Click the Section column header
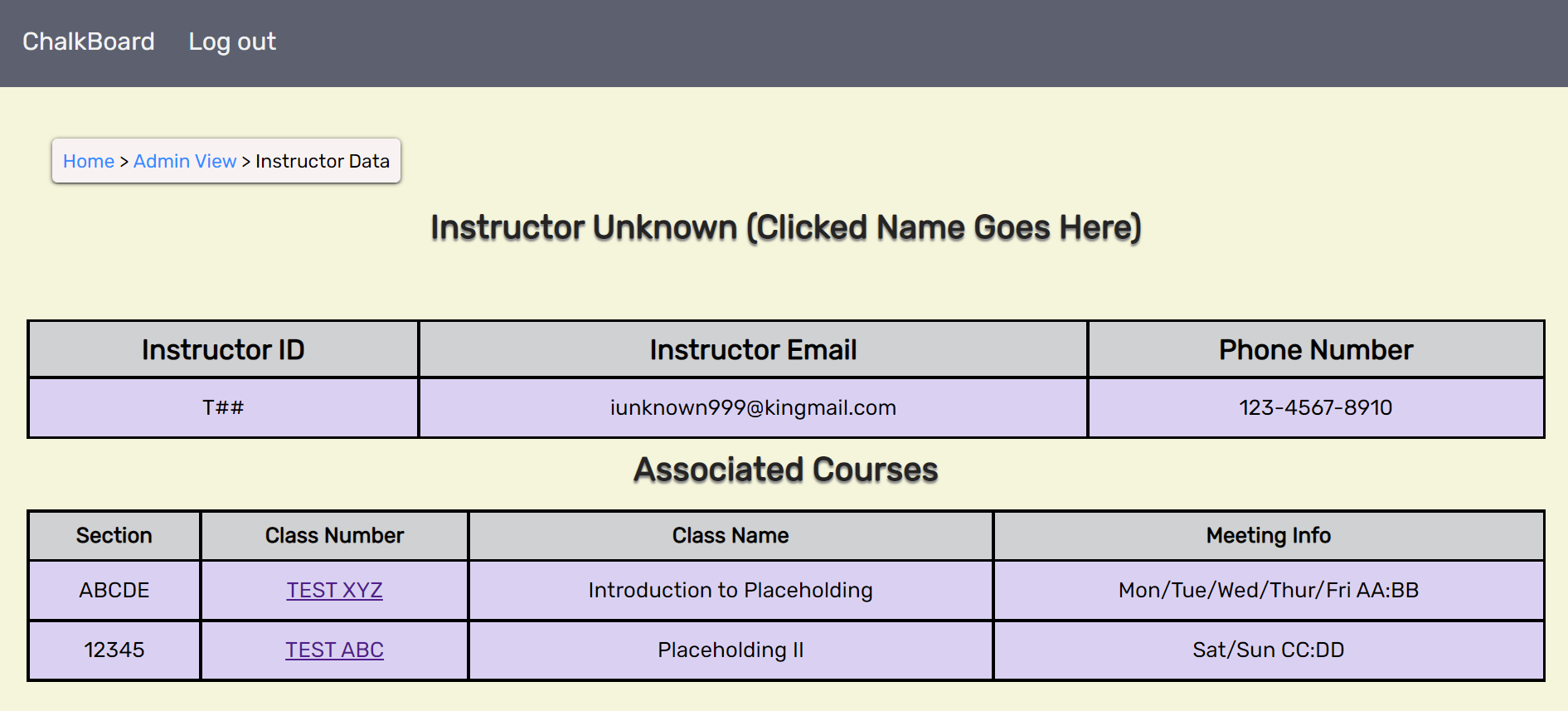 (x=114, y=535)
